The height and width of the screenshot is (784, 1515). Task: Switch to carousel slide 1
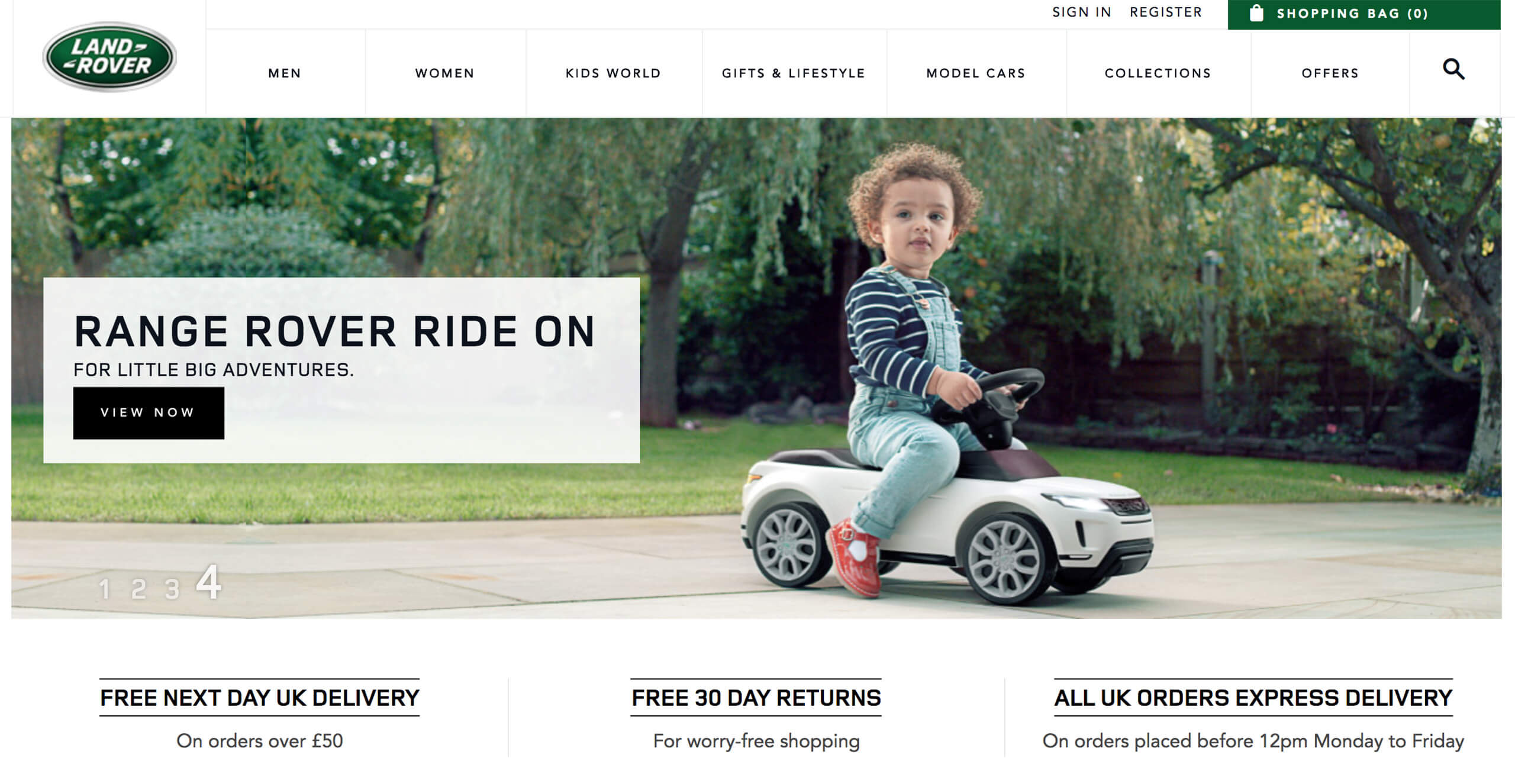click(105, 589)
